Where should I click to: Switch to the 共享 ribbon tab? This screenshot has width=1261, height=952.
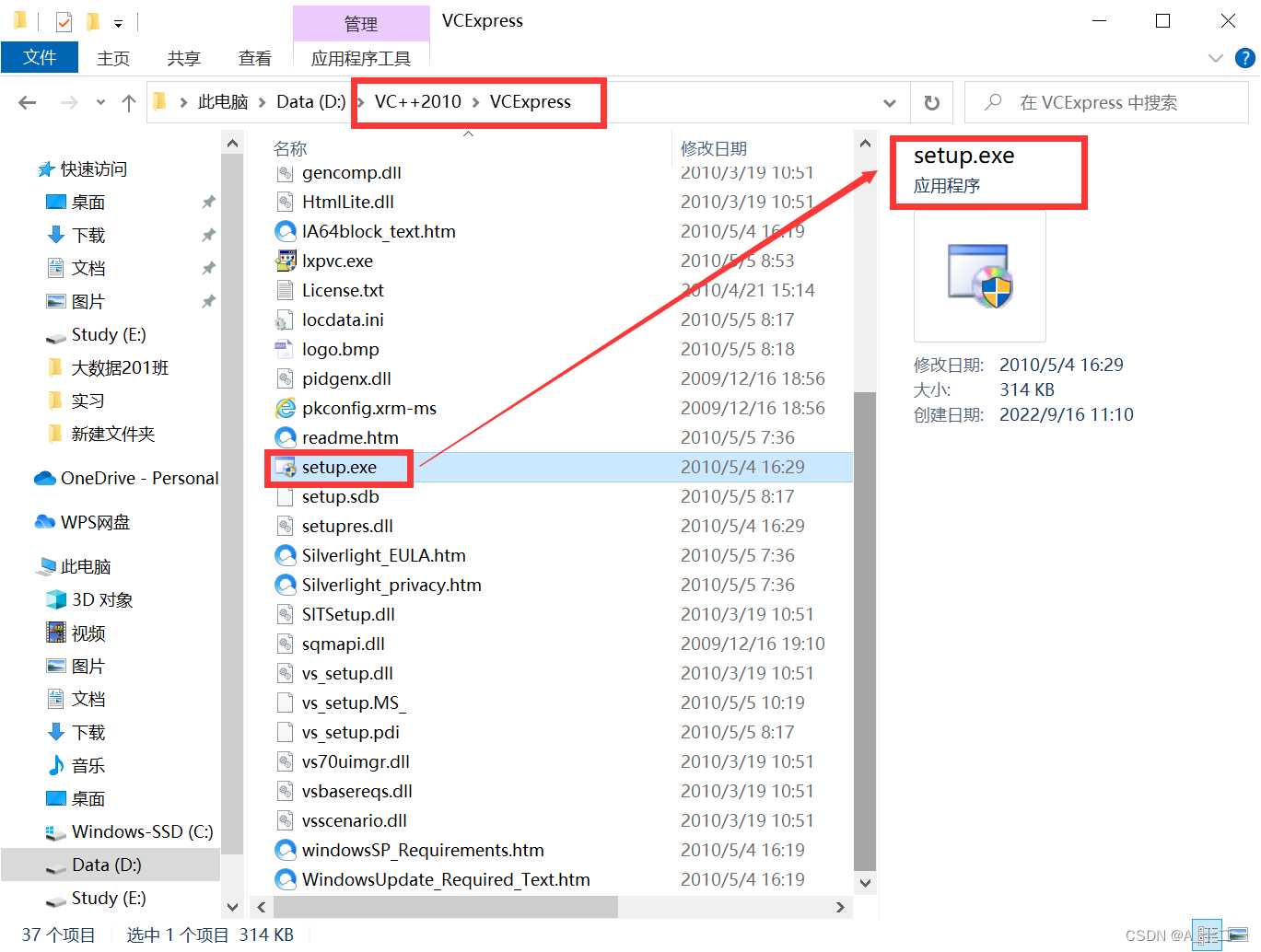(x=184, y=58)
